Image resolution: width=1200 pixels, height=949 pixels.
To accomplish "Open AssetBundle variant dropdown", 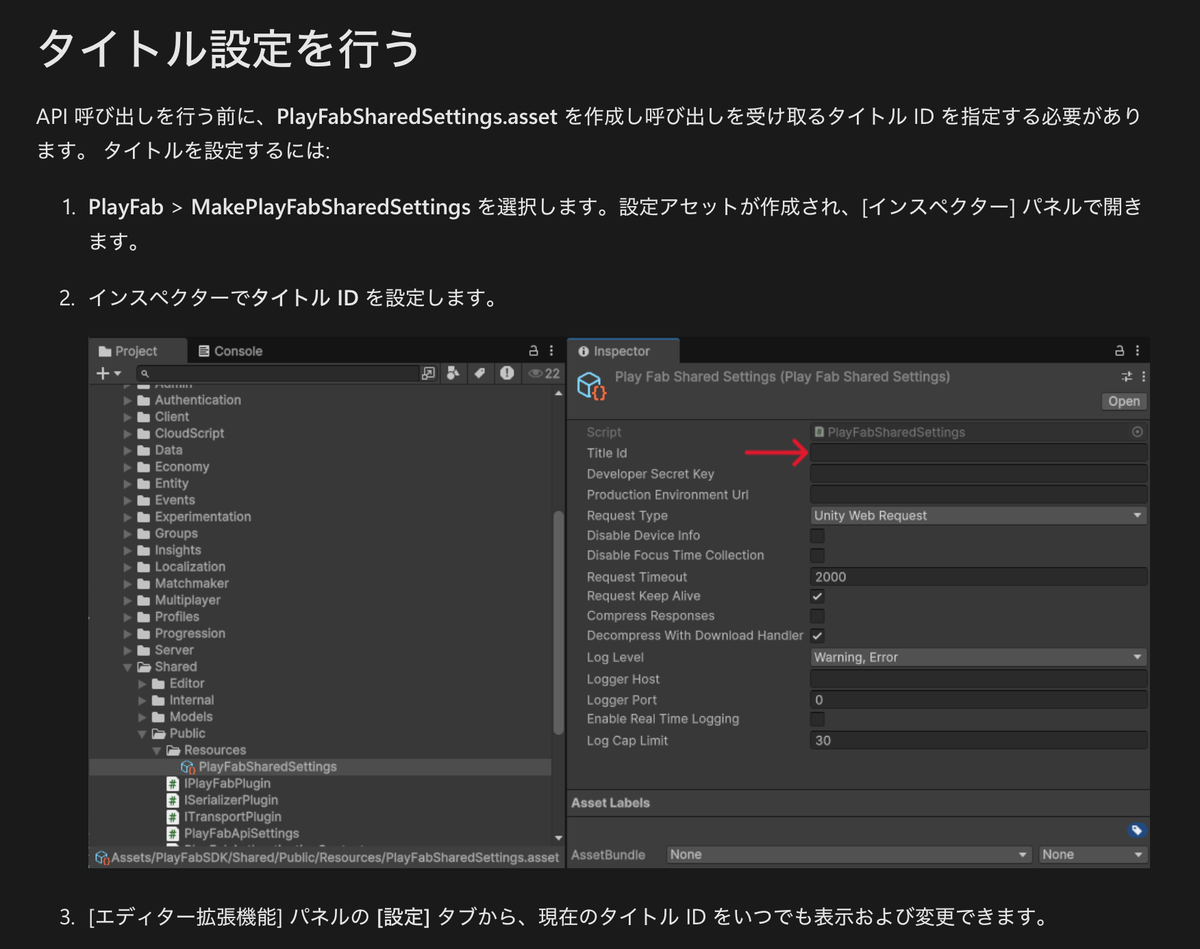I will pyautogui.click(x=1092, y=855).
